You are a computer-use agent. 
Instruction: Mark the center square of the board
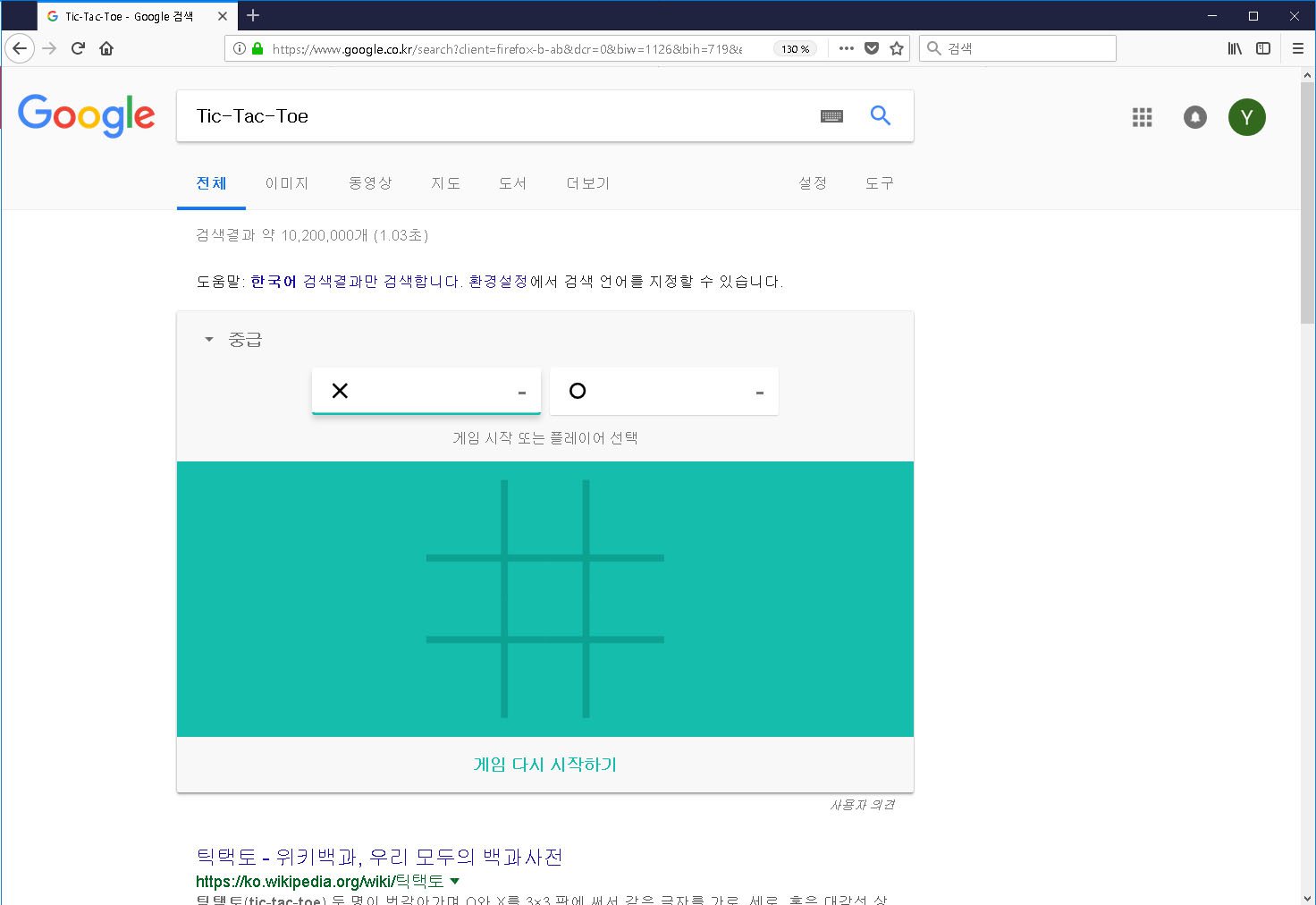[x=545, y=599]
